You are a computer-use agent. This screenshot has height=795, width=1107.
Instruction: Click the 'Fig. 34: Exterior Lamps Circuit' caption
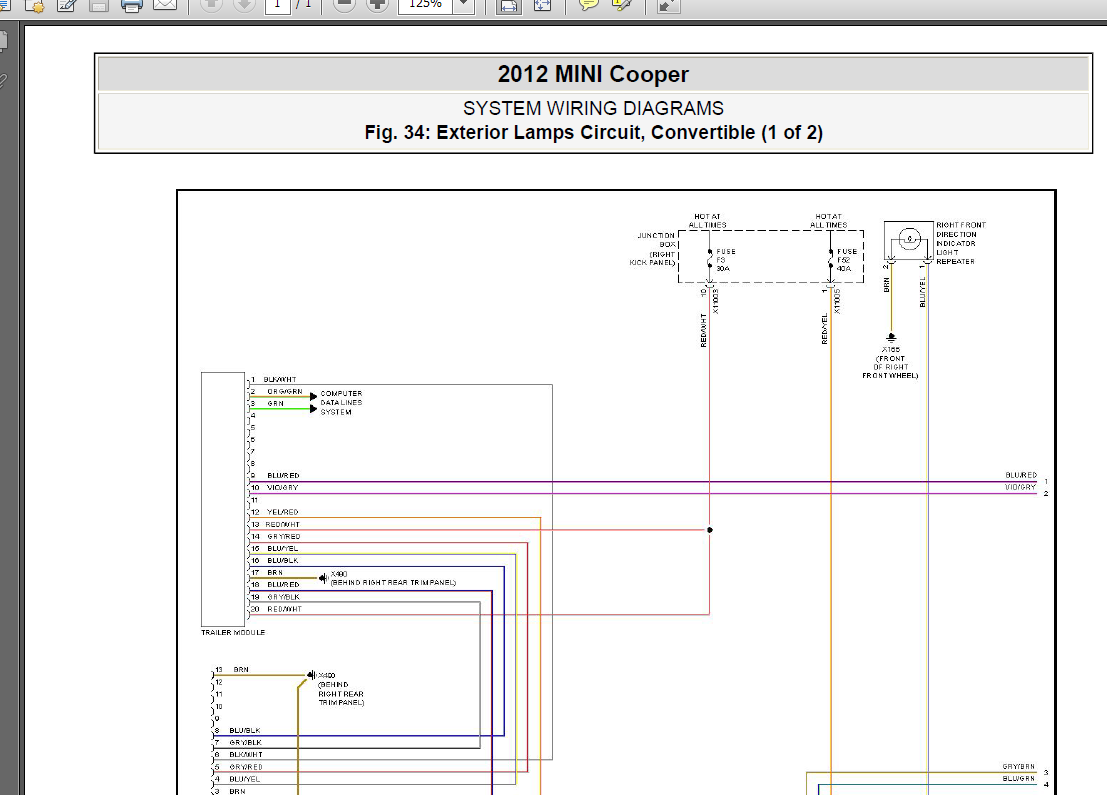click(x=593, y=133)
